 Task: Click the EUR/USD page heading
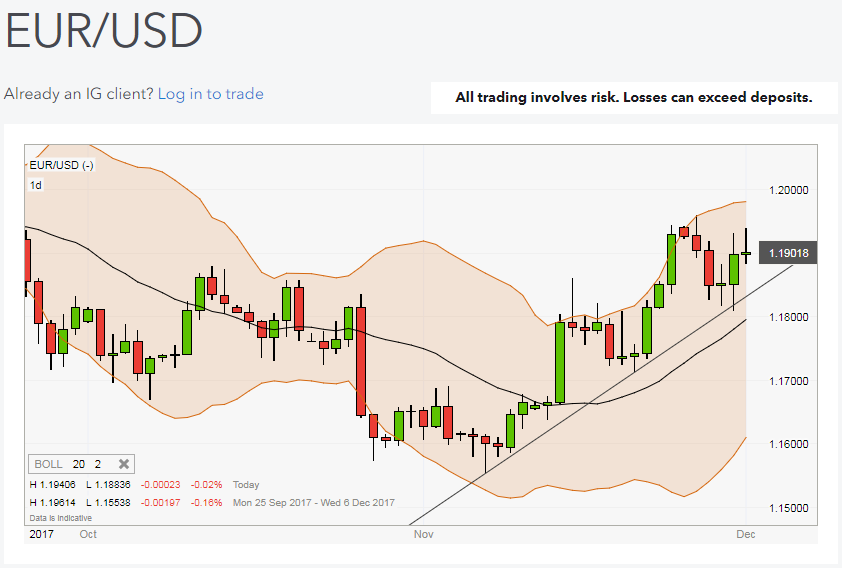tap(104, 30)
